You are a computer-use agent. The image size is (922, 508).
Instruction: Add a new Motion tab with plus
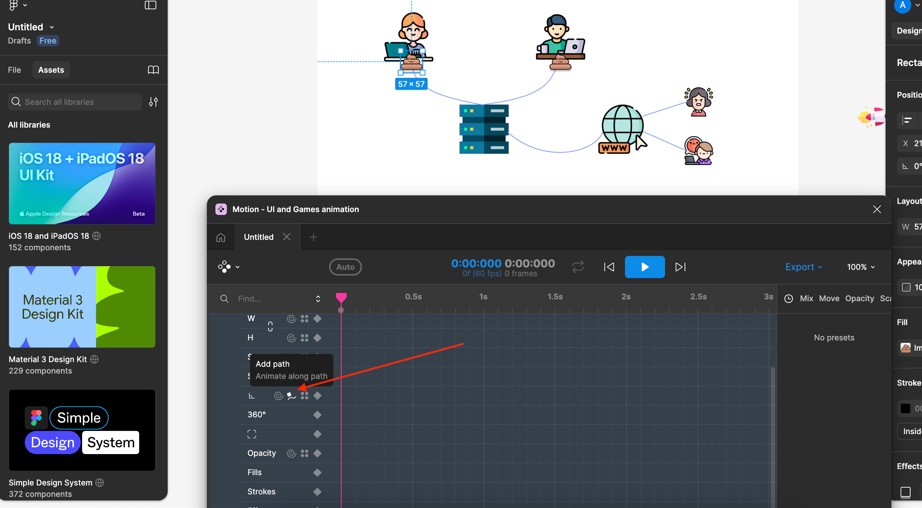pos(313,237)
